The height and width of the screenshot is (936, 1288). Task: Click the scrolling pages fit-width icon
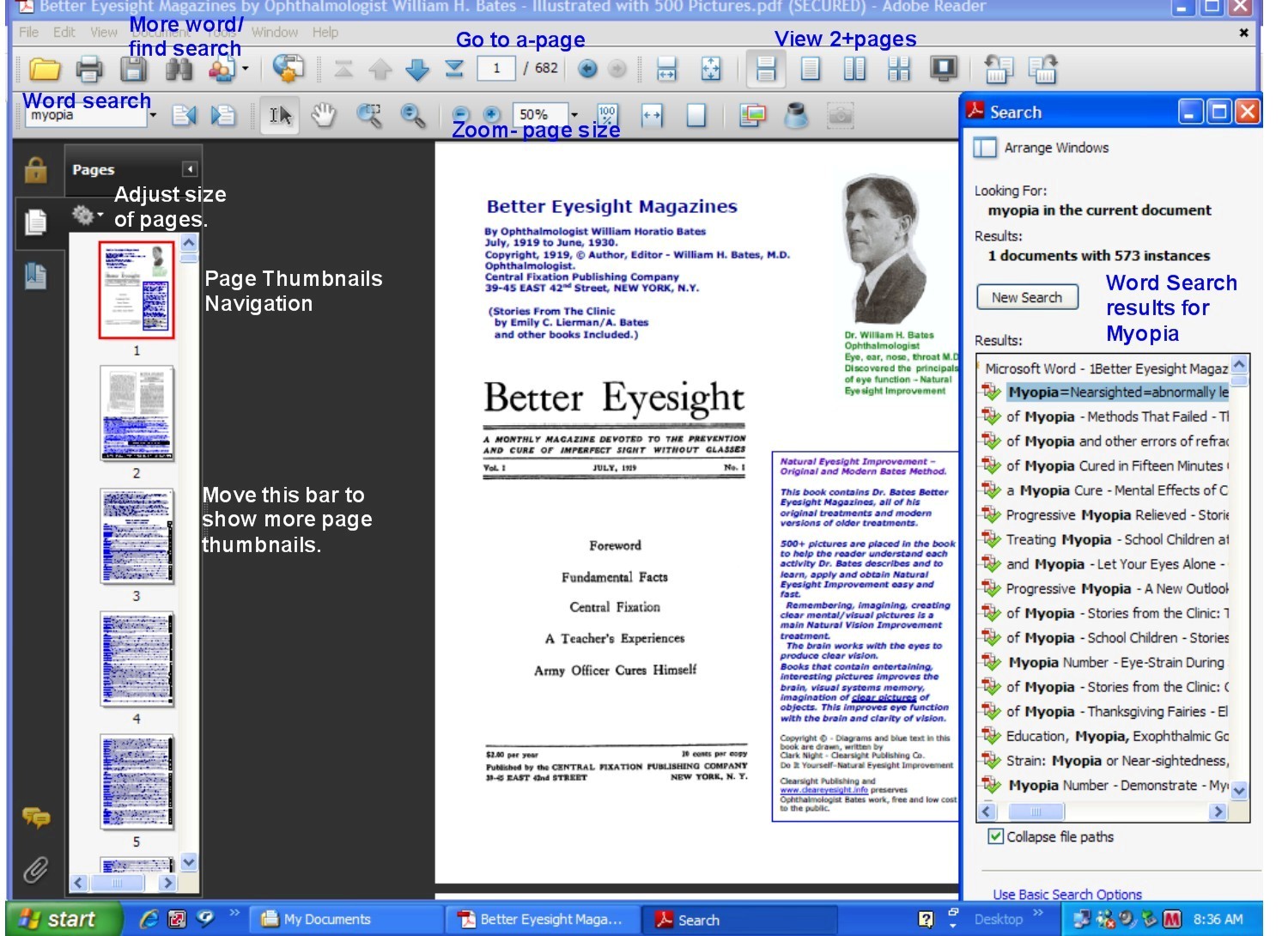click(666, 69)
